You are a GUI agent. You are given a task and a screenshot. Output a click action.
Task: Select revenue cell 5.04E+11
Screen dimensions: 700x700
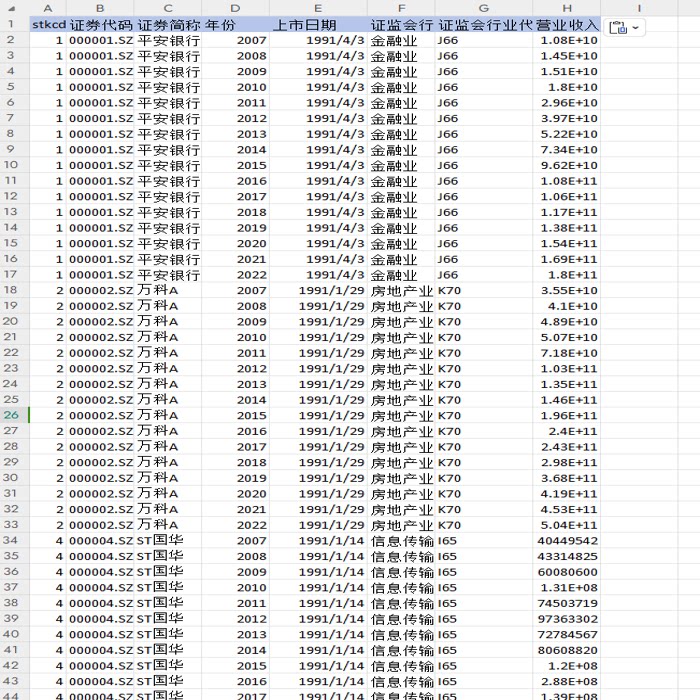pos(567,525)
